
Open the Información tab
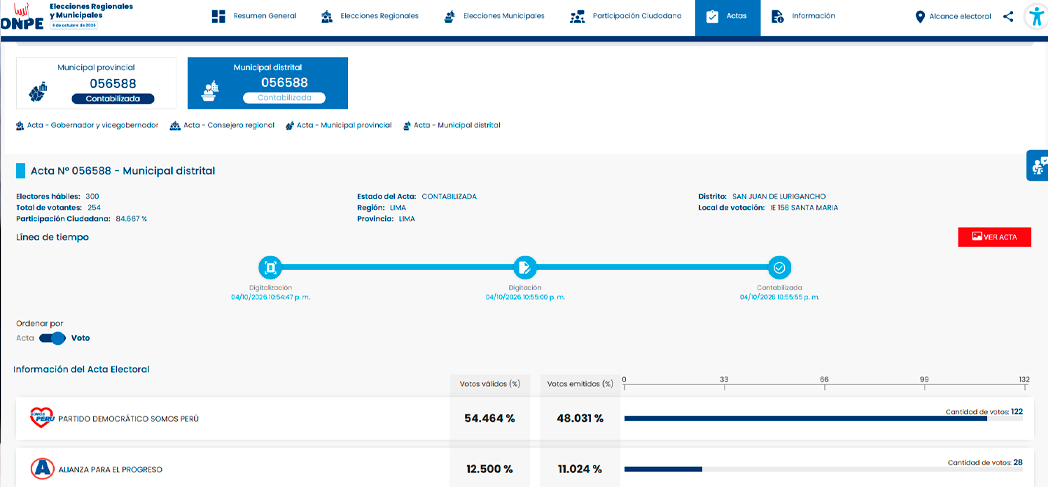pos(803,16)
